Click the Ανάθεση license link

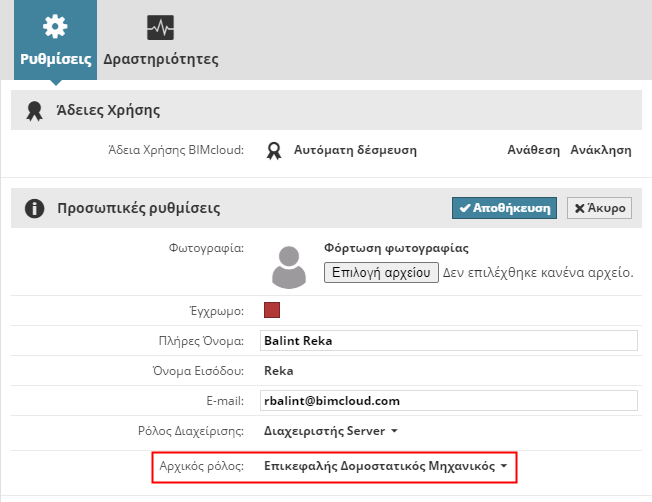(x=533, y=150)
